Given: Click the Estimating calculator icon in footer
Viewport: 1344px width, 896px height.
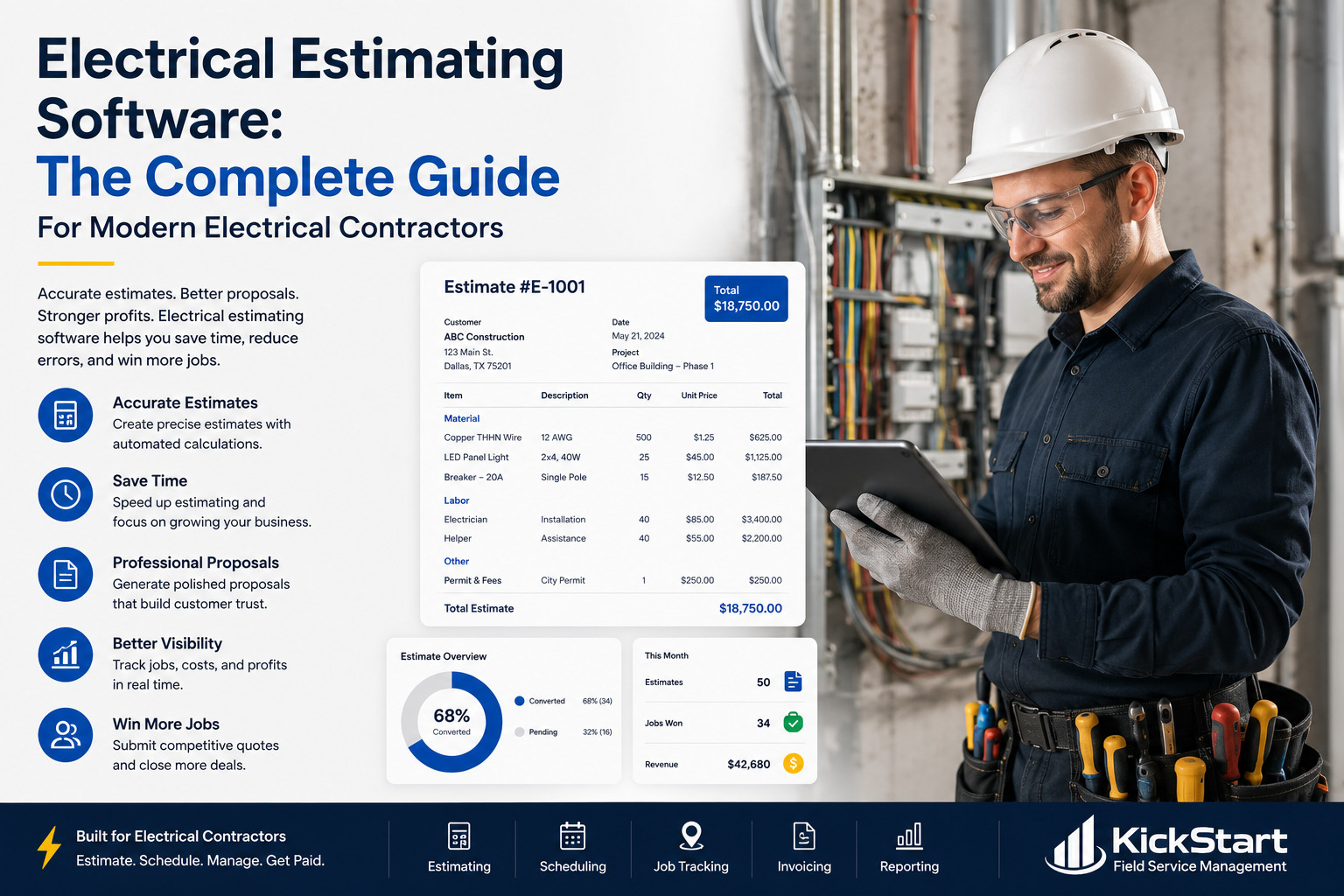Looking at the screenshot, I should [x=459, y=836].
